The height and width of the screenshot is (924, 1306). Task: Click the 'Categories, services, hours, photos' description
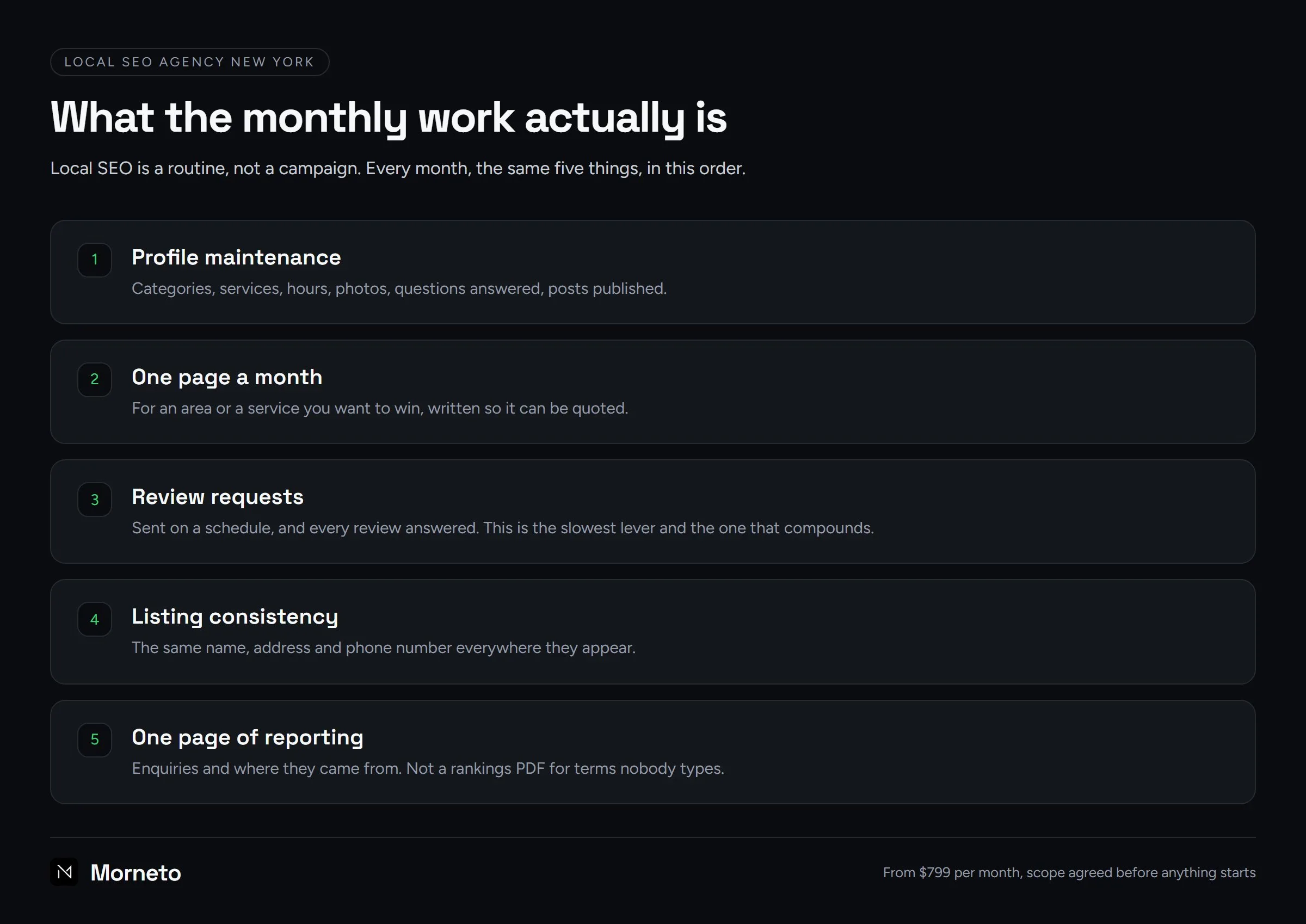[x=399, y=289]
